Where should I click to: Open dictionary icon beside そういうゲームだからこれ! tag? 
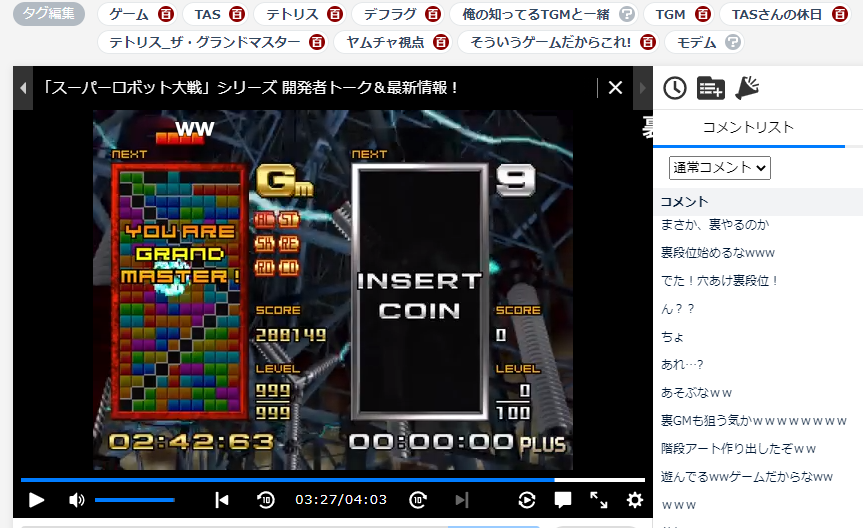648,42
